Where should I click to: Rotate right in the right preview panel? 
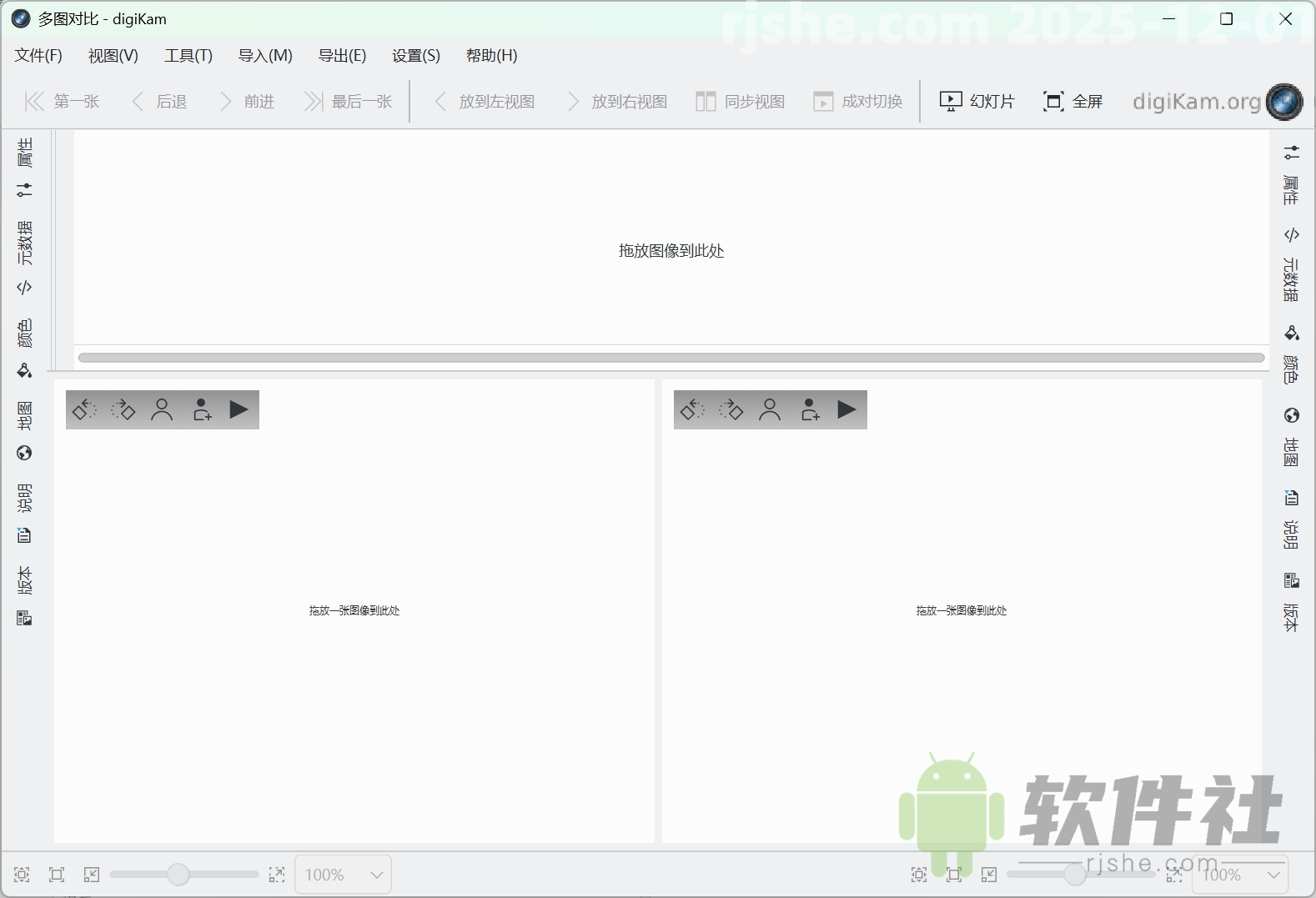coord(731,409)
